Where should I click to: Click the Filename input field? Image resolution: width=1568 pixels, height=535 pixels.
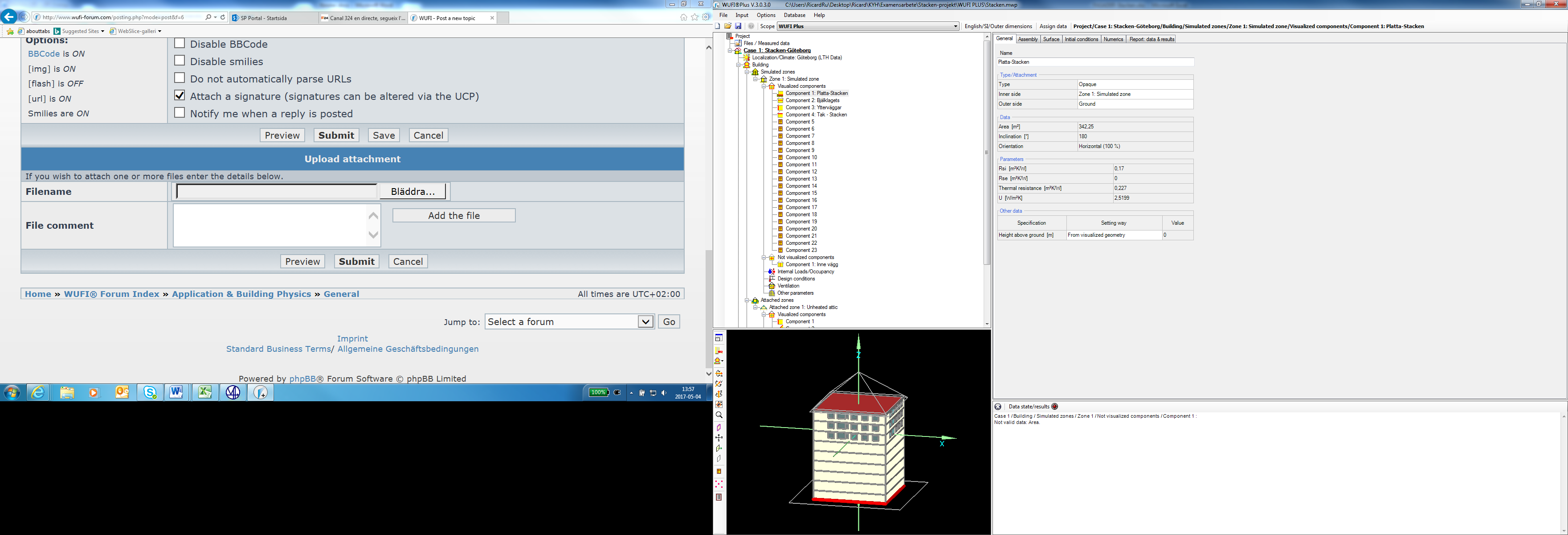tap(276, 191)
